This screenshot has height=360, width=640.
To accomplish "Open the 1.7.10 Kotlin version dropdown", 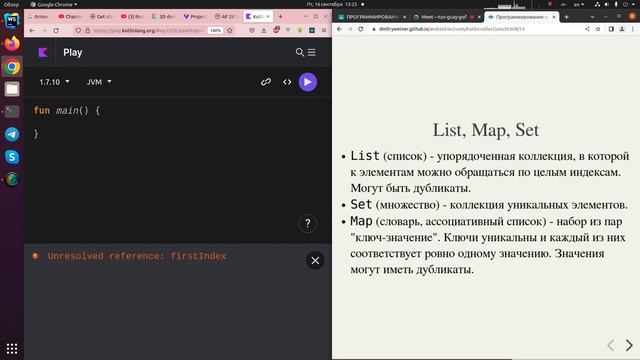I will tap(54, 82).
